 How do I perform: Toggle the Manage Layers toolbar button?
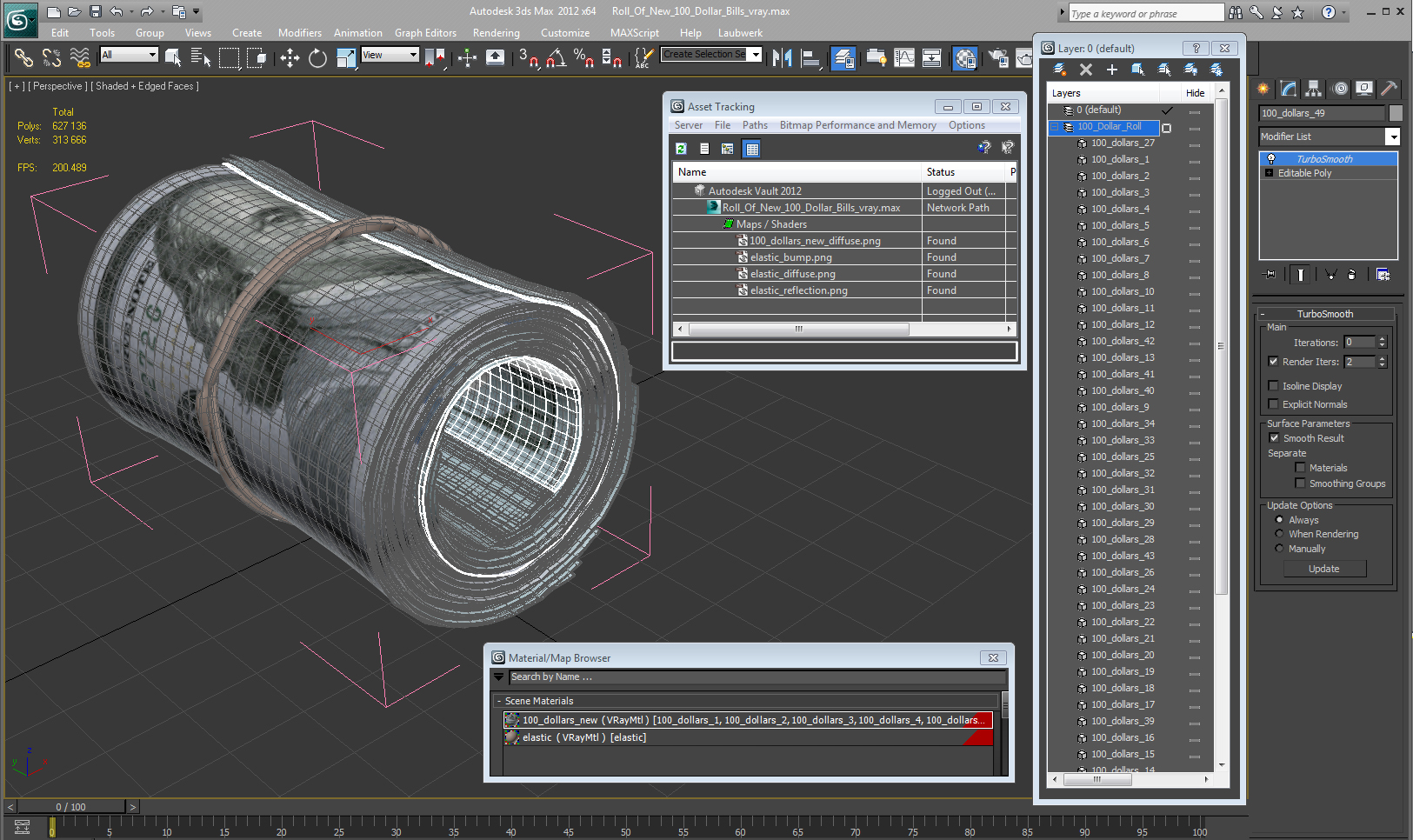point(843,58)
